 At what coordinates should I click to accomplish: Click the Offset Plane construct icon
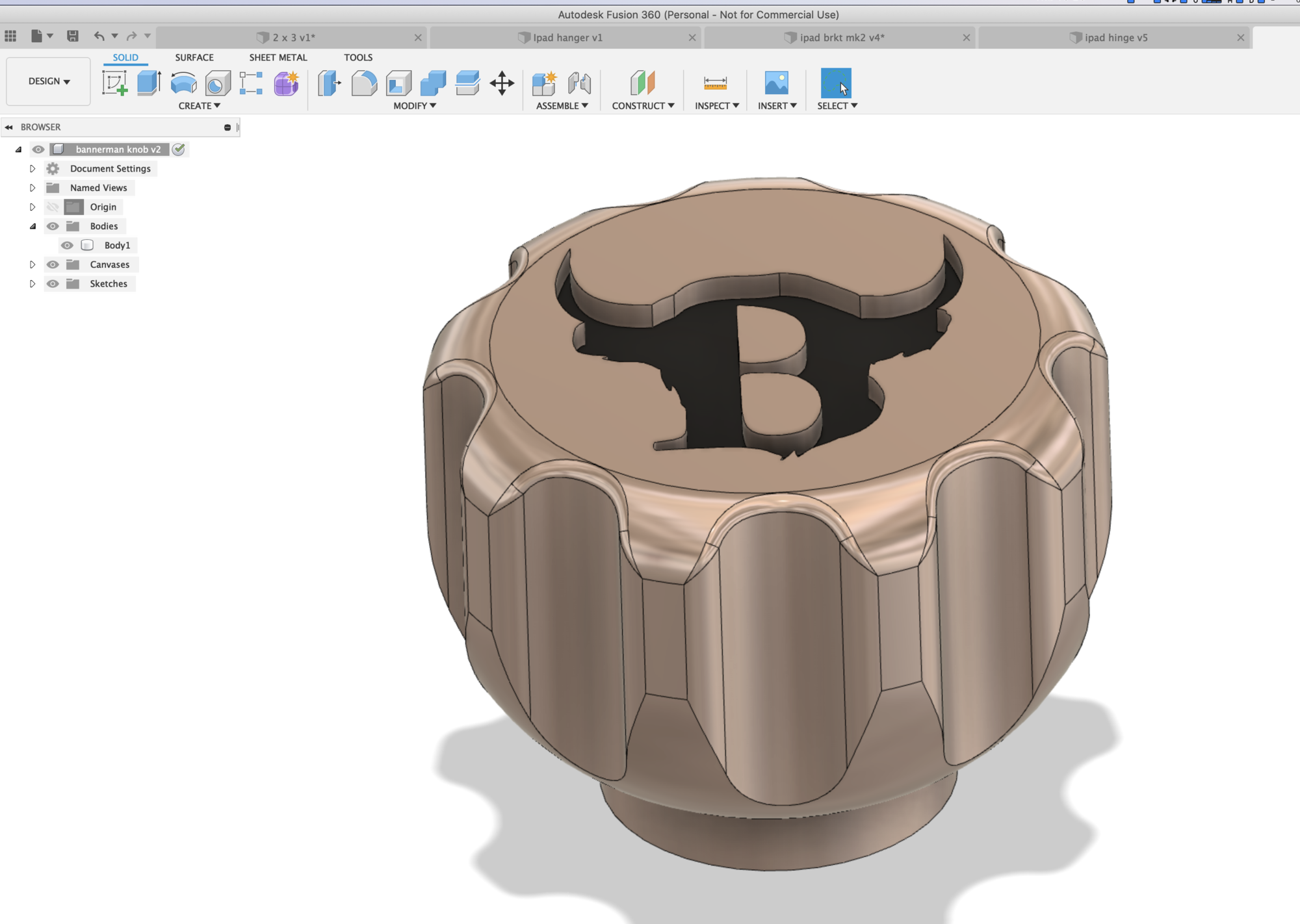tap(643, 83)
